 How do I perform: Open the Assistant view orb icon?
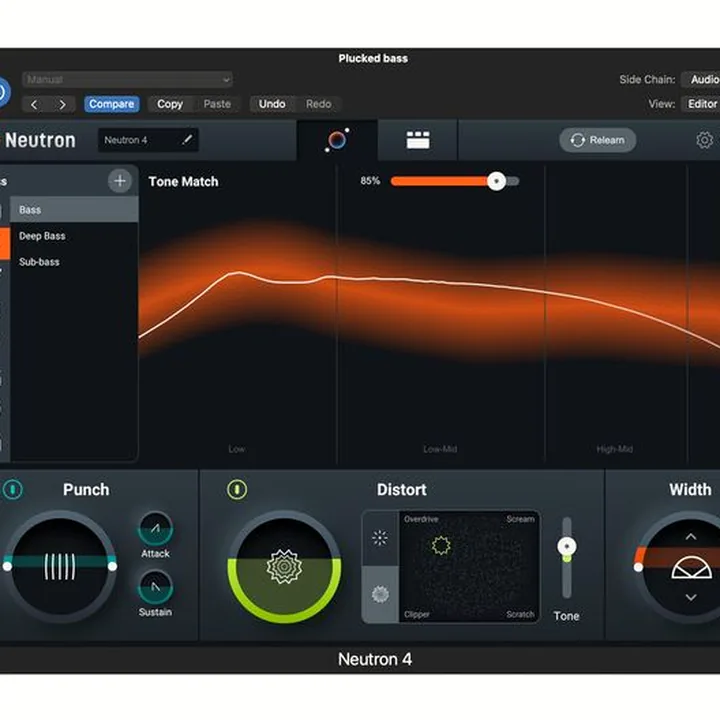click(x=337, y=140)
